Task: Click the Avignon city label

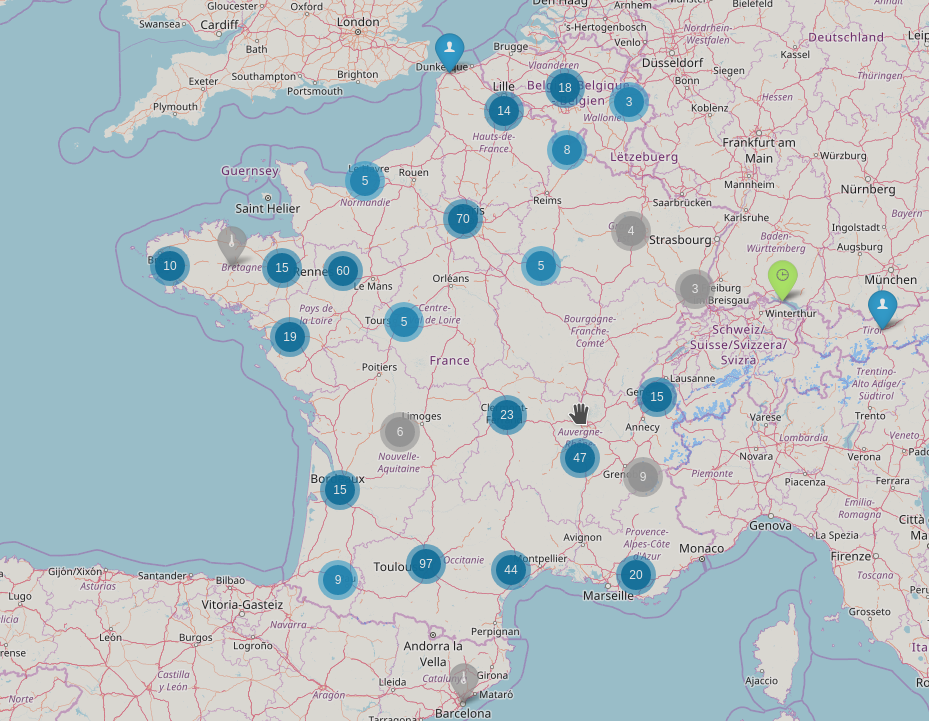Action: (x=582, y=538)
